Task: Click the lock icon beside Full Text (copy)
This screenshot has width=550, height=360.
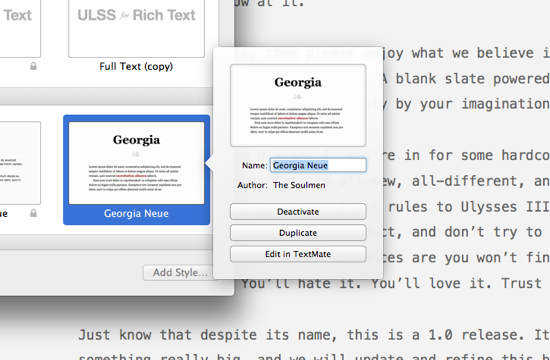Action: (x=33, y=66)
